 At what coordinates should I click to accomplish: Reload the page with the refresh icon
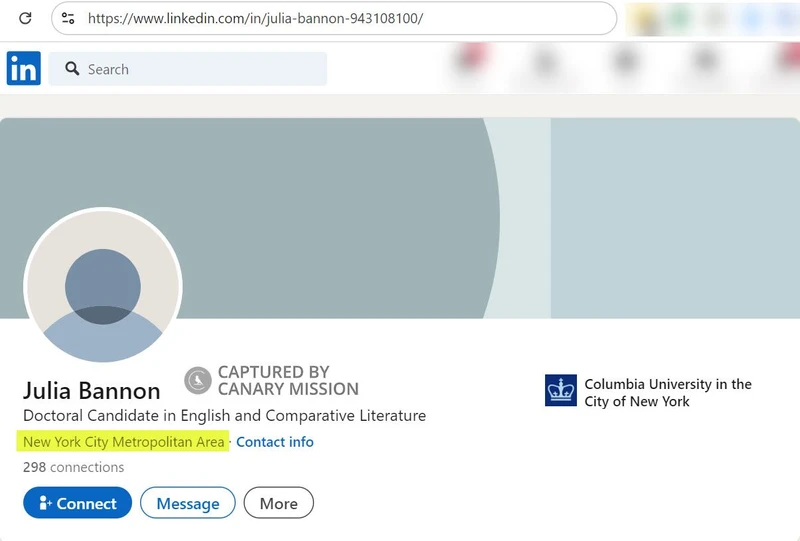[25, 18]
